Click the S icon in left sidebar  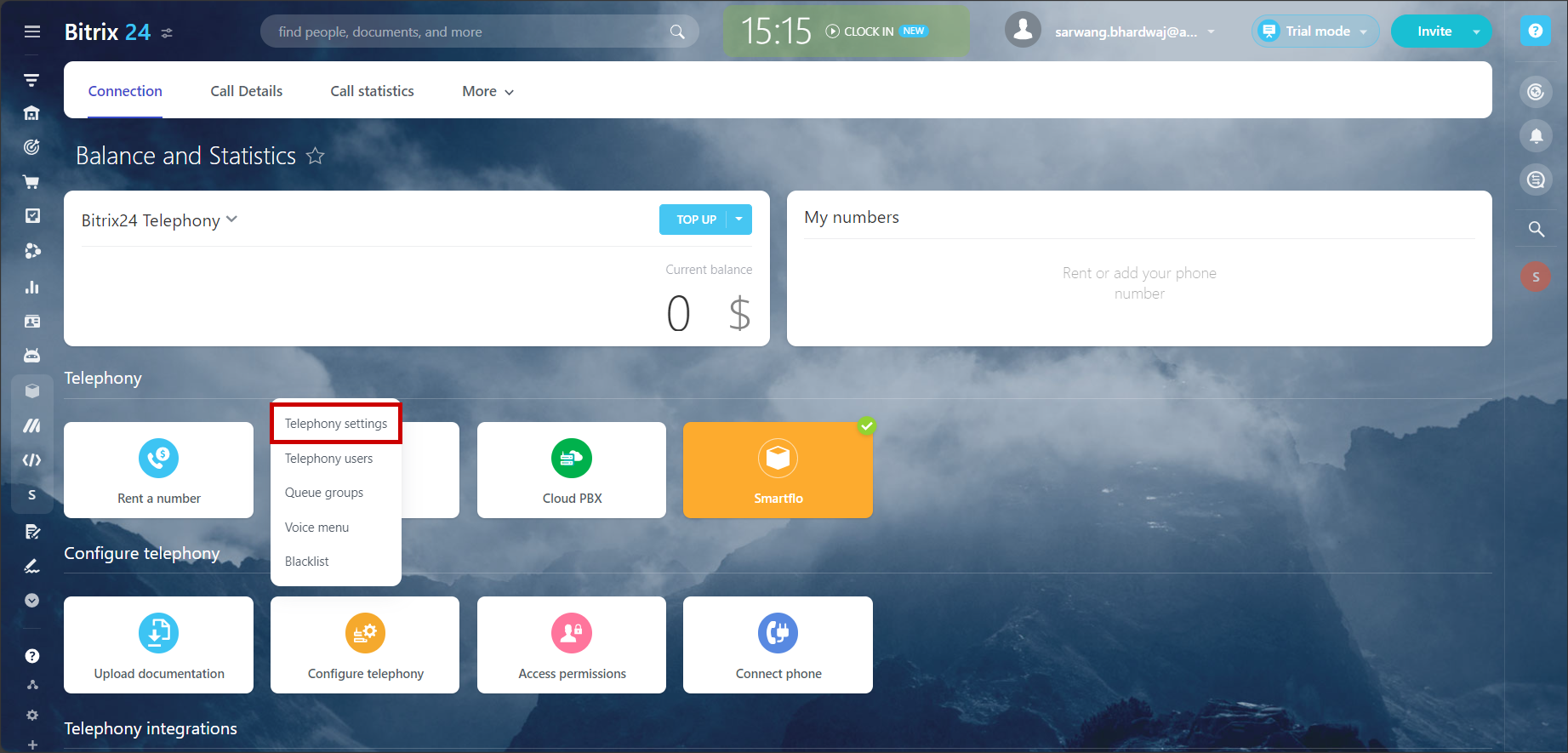pos(31,495)
